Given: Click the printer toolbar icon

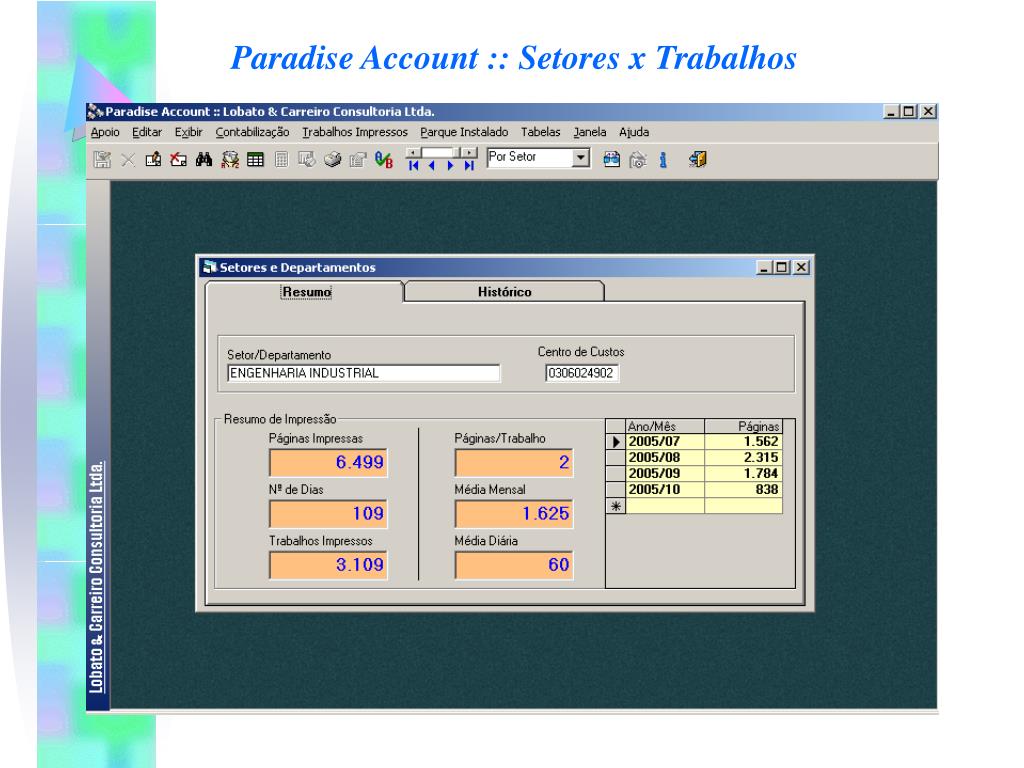Looking at the screenshot, I should pyautogui.click(x=332, y=159).
